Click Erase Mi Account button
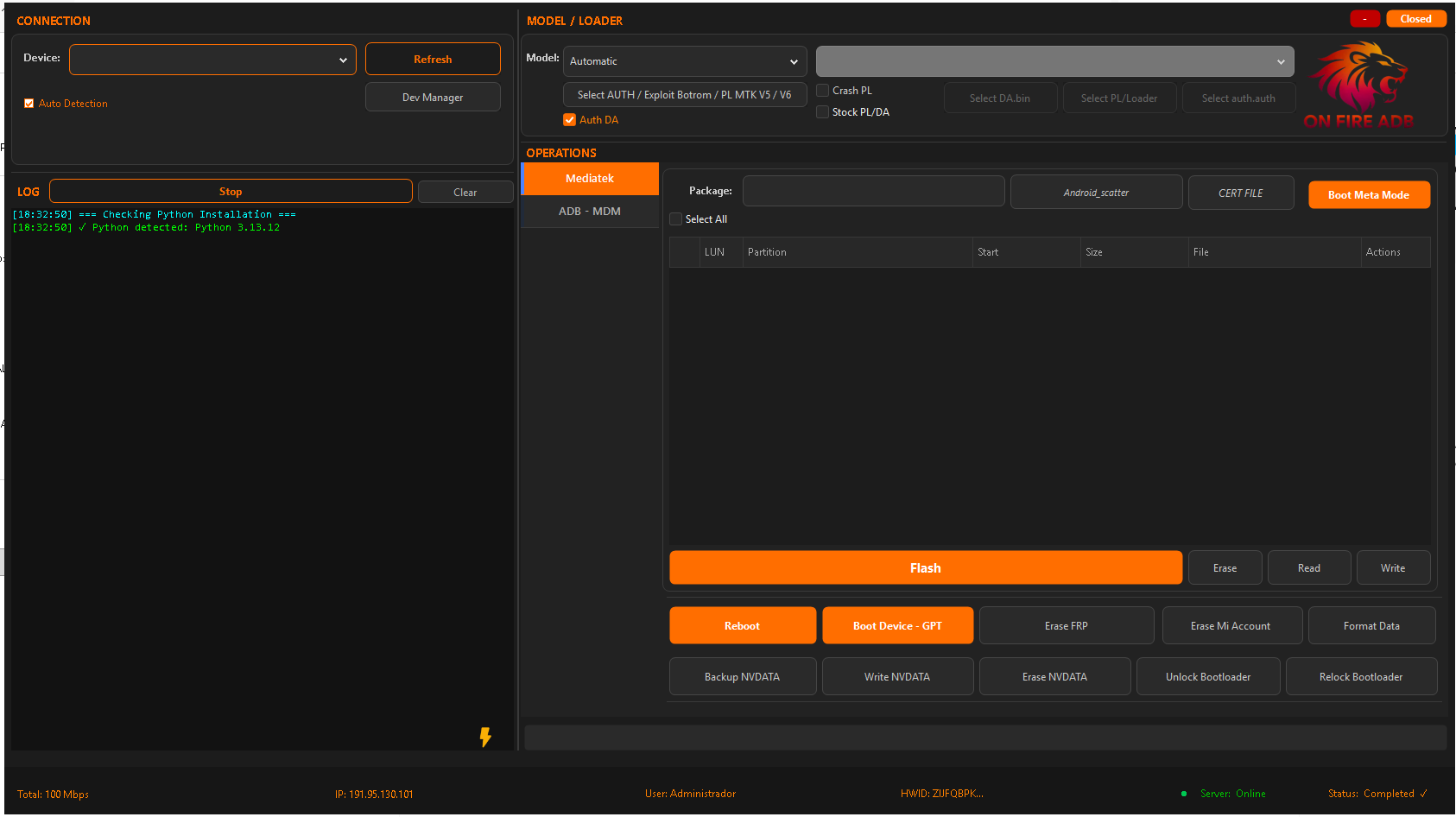The width and height of the screenshot is (1456, 817). coord(1231,626)
